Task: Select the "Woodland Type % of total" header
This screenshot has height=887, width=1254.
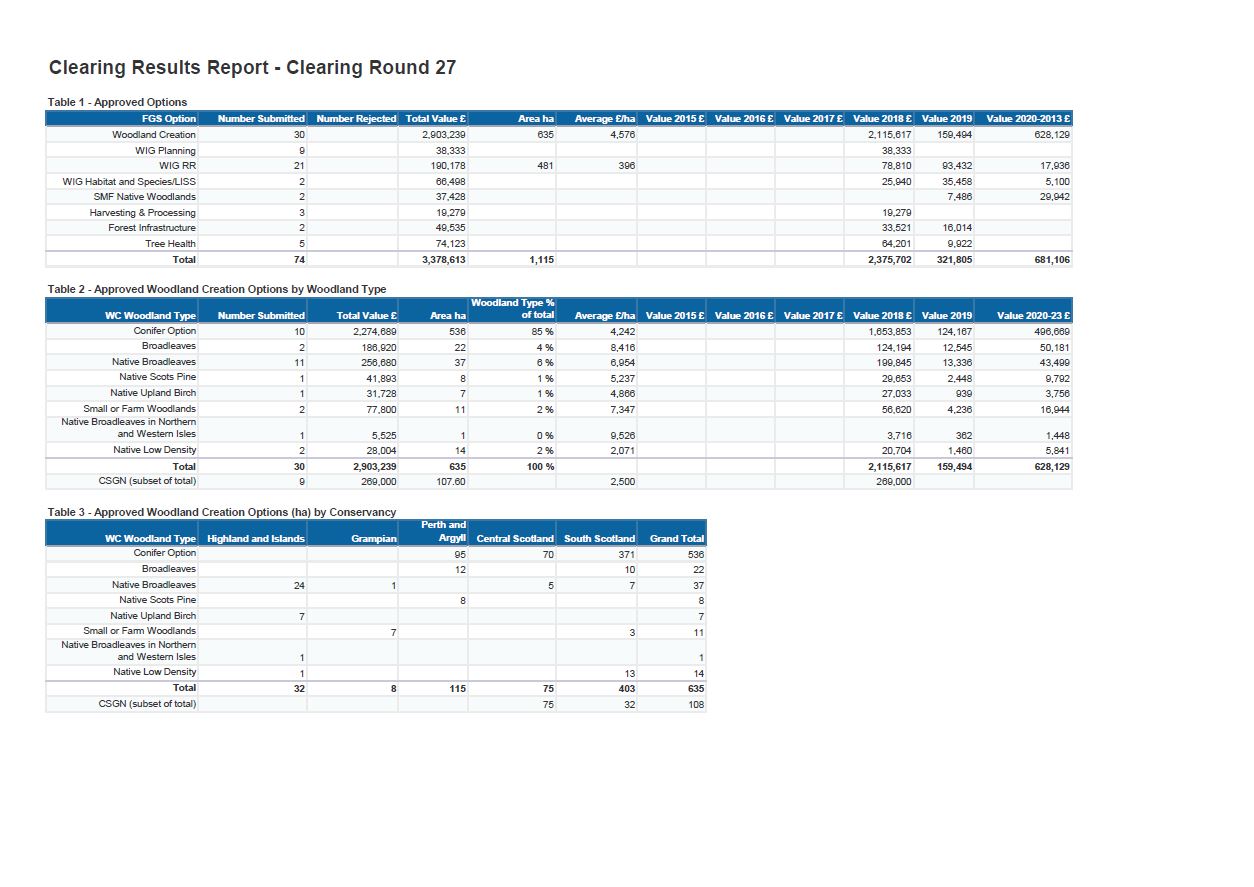Action: pyautogui.click(x=513, y=309)
